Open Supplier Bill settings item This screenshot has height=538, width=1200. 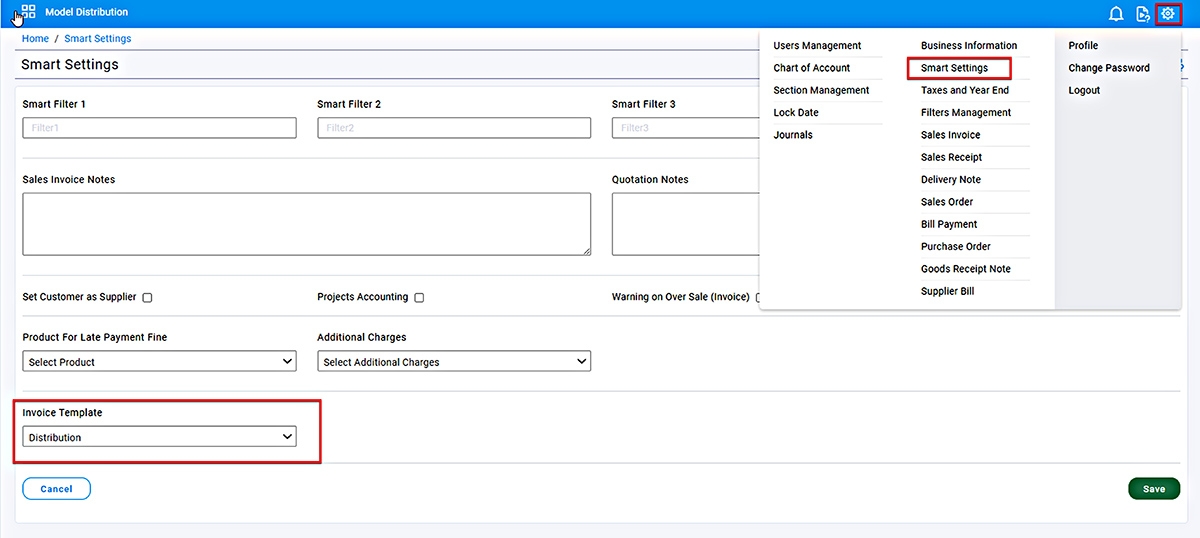(x=947, y=291)
